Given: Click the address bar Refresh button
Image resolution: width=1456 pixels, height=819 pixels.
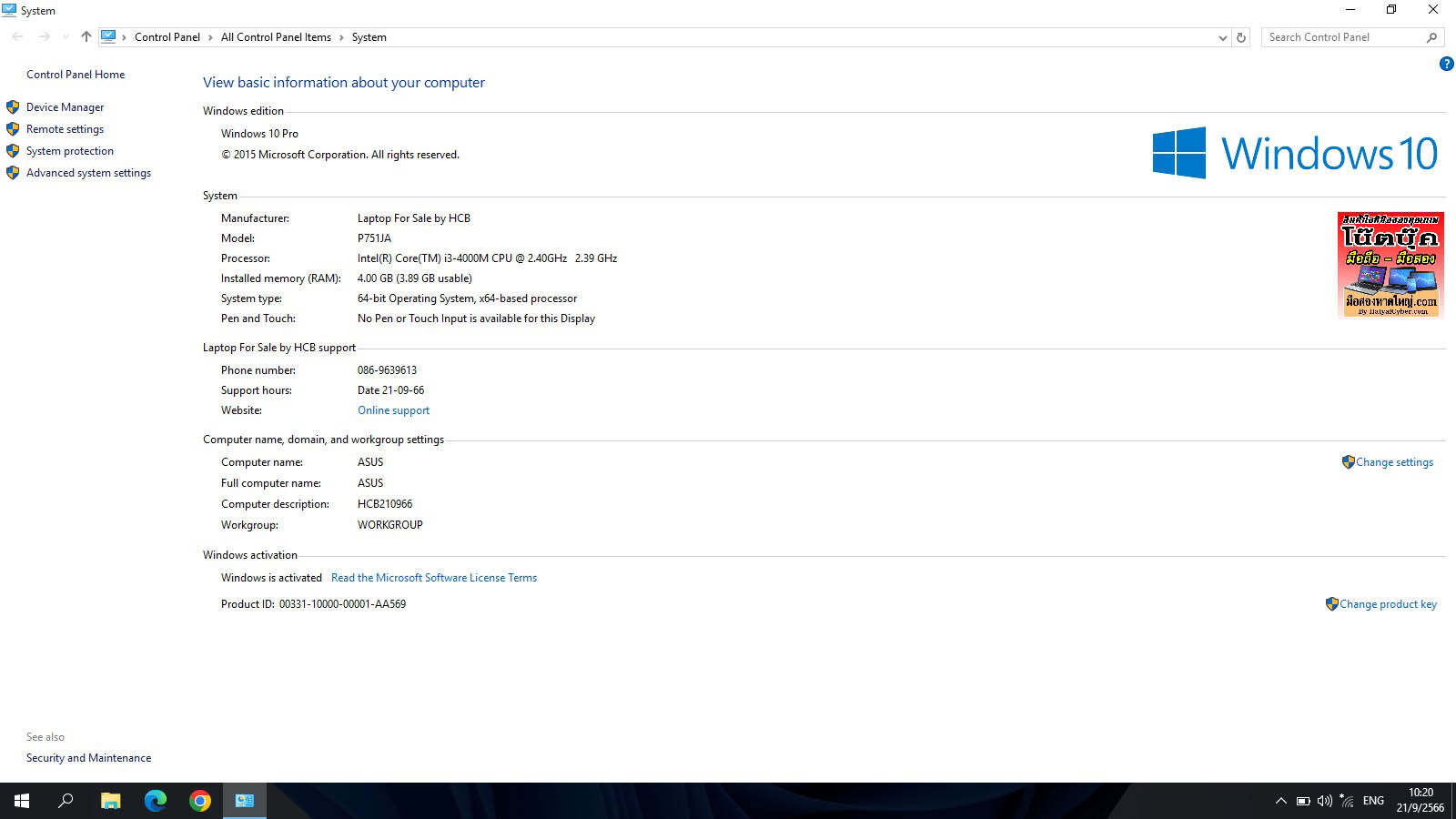Looking at the screenshot, I should [1240, 37].
